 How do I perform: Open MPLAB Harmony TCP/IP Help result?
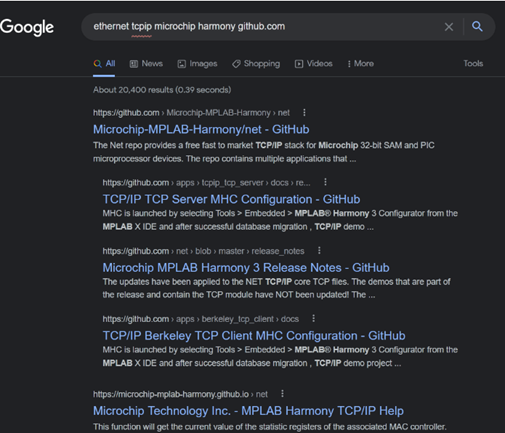tap(248, 411)
